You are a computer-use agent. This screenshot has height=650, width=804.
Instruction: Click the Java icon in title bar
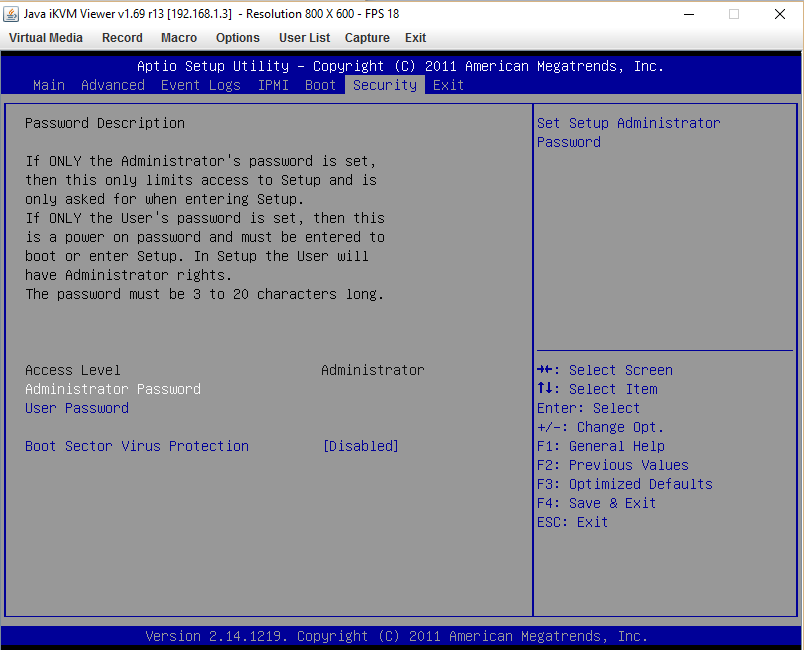(12, 14)
